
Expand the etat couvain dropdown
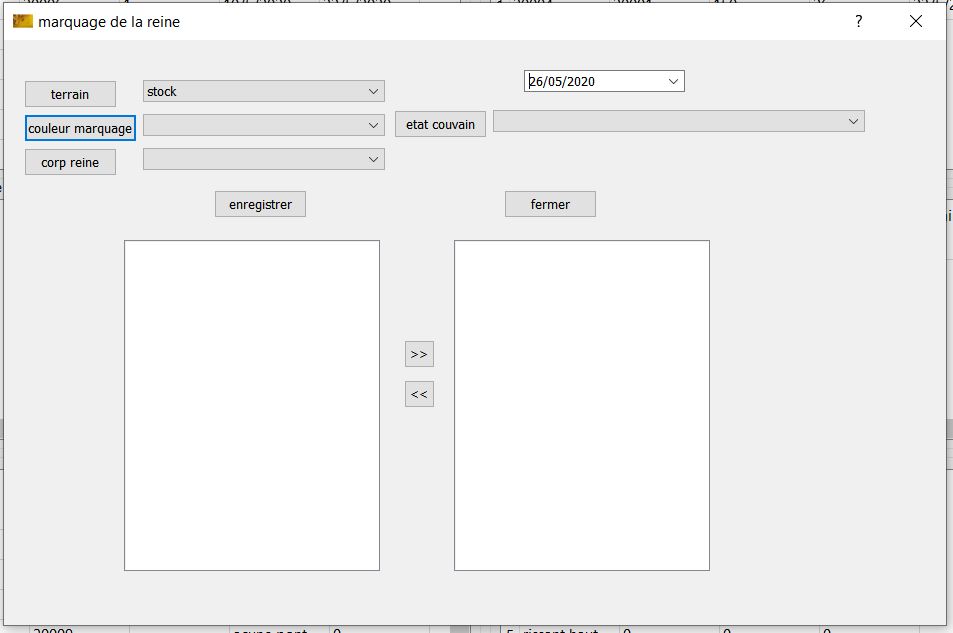point(678,121)
